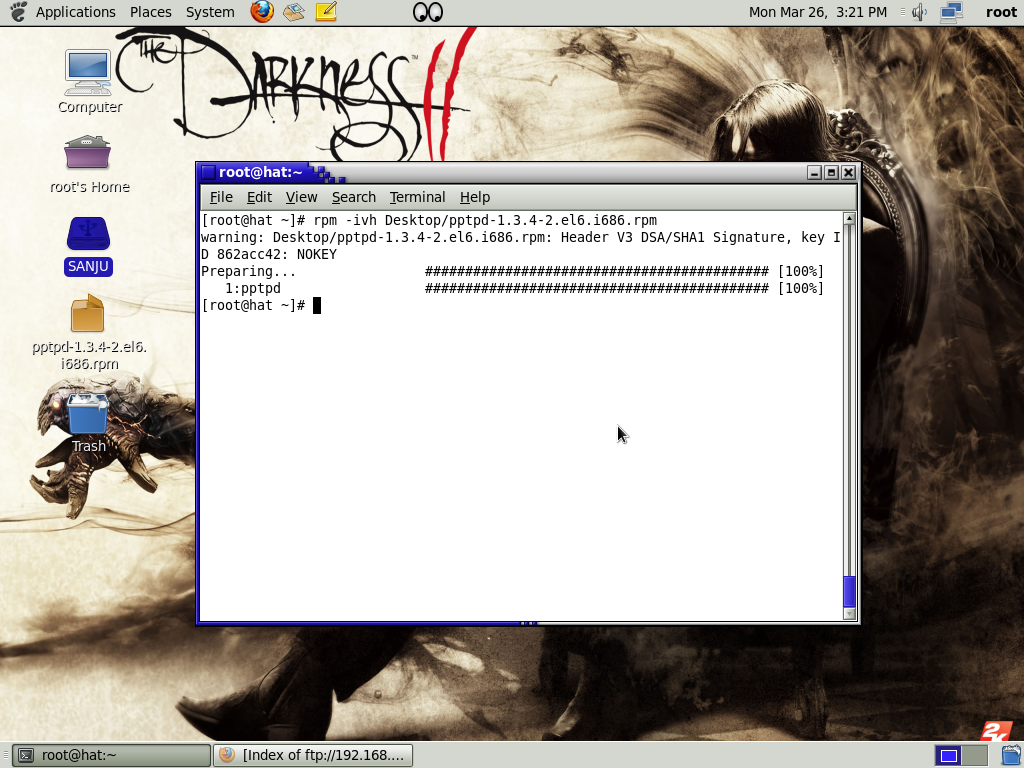The height and width of the screenshot is (768, 1024).
Task: Select the Trash desktop icon
Action: (88, 423)
